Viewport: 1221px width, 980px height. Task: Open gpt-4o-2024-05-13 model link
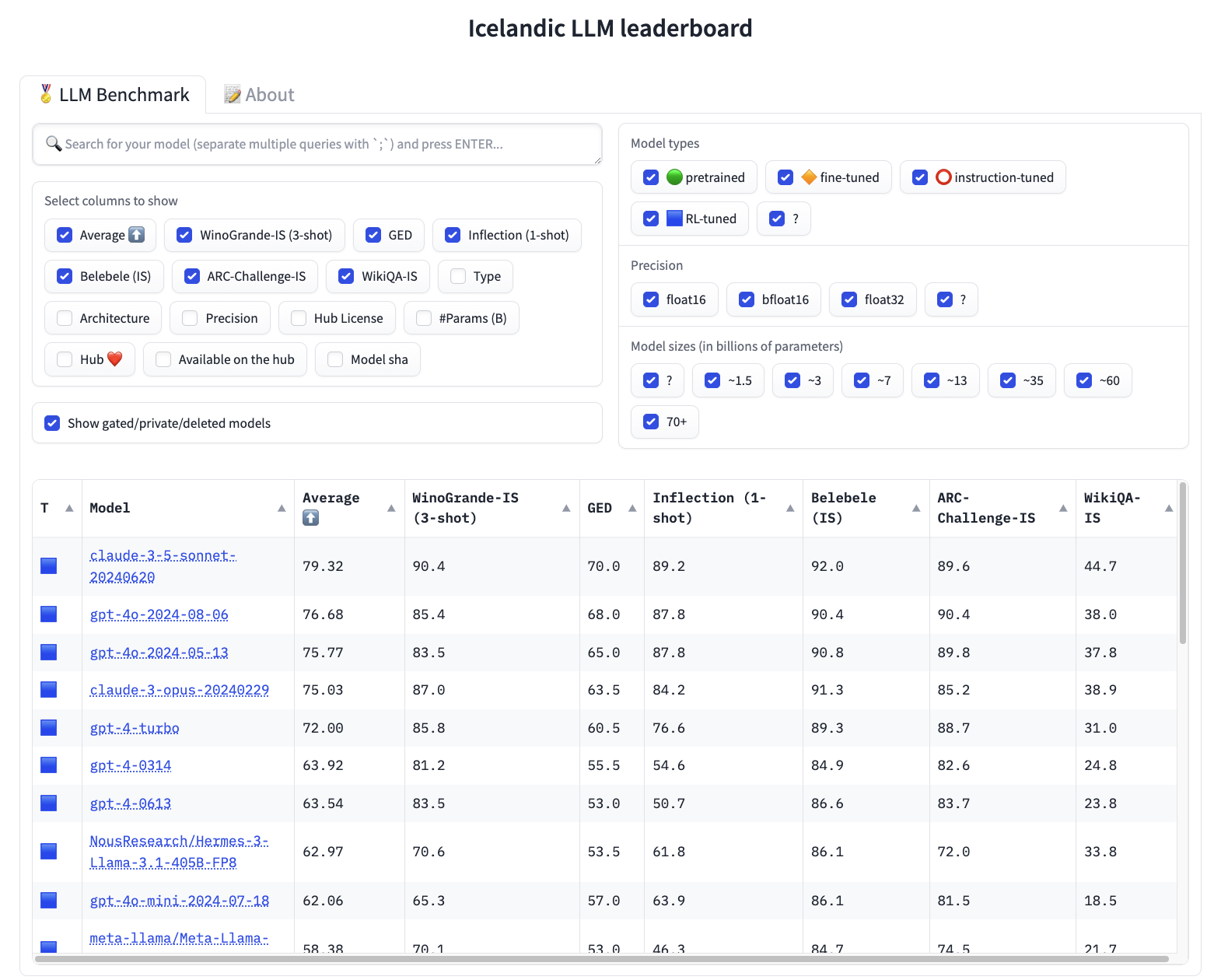pyautogui.click(x=159, y=653)
